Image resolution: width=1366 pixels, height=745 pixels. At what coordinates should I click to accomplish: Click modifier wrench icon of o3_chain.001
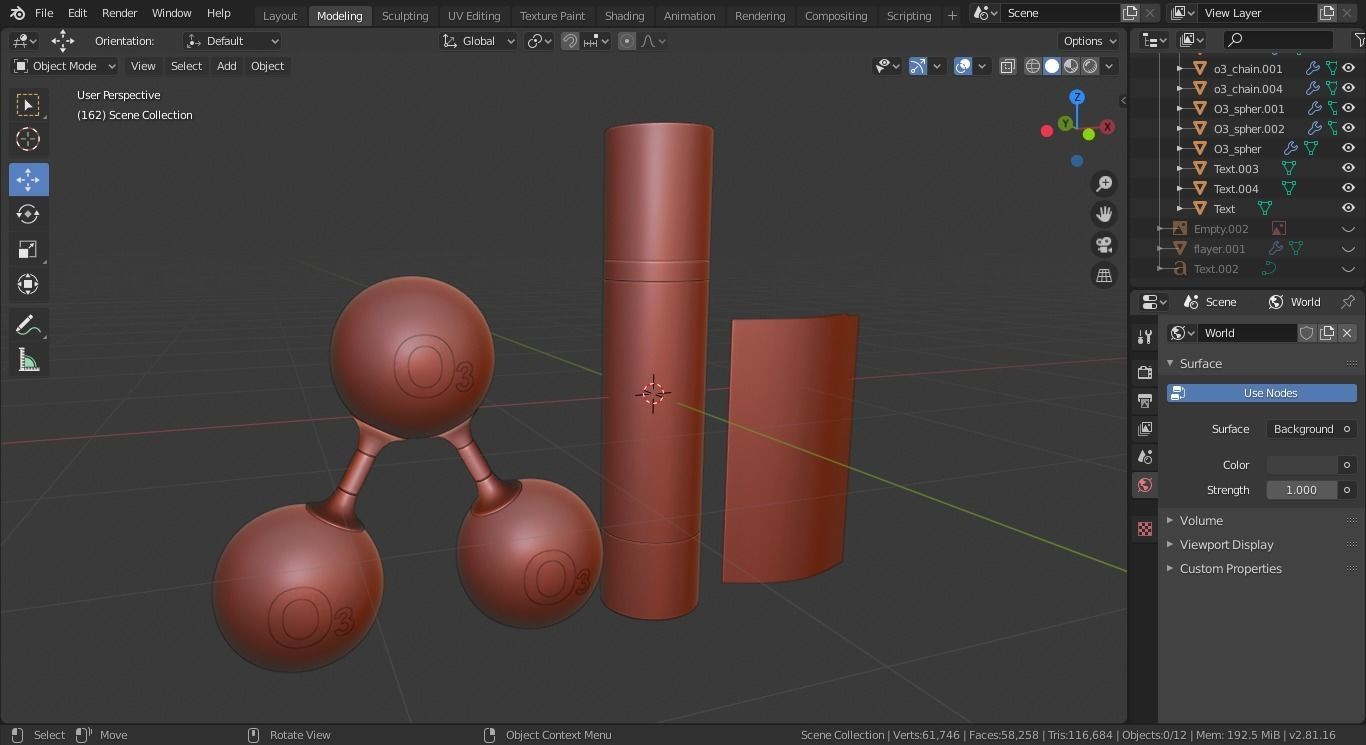1313,69
